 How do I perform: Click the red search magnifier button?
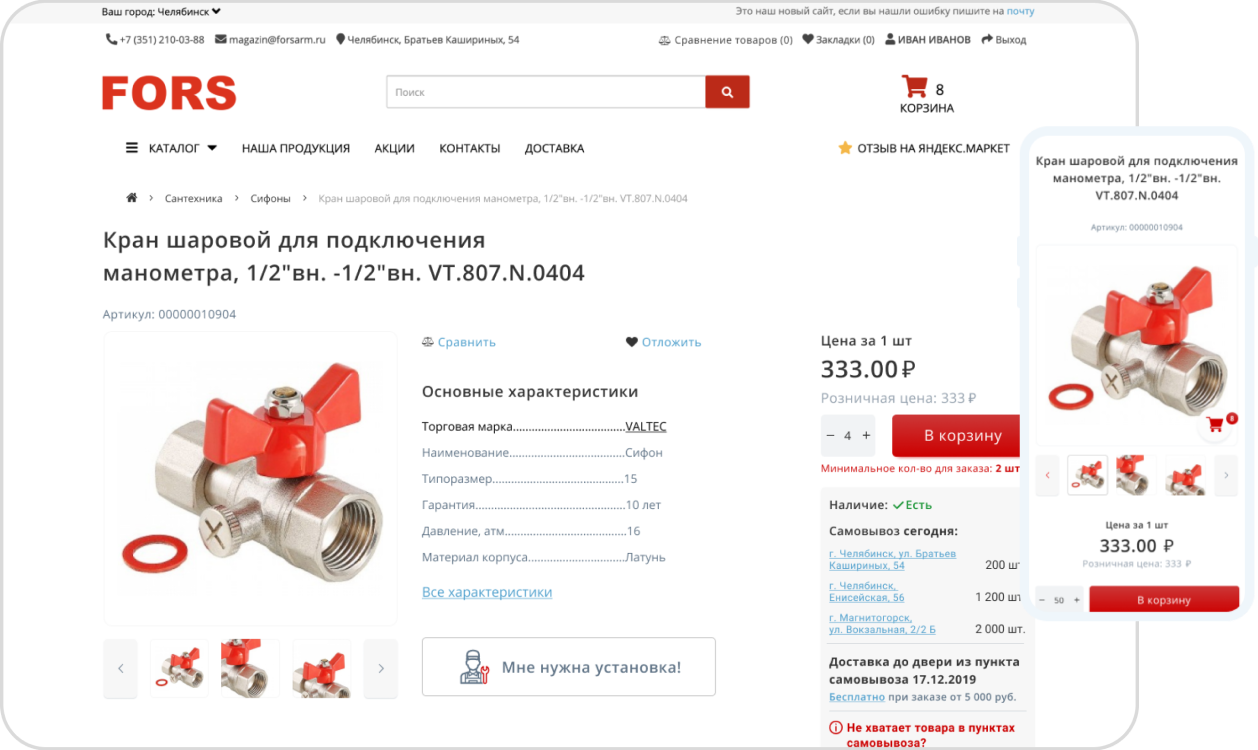[x=727, y=92]
